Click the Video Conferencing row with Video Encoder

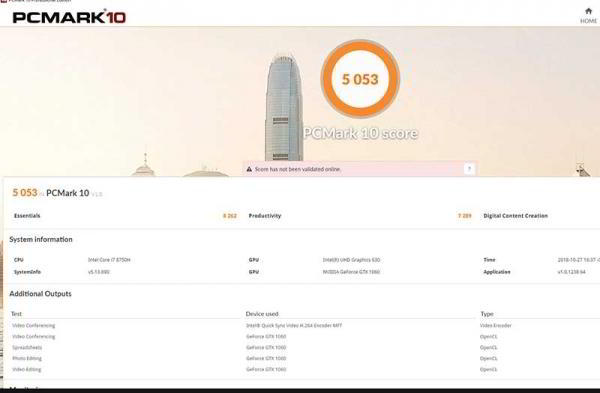(x=304, y=326)
